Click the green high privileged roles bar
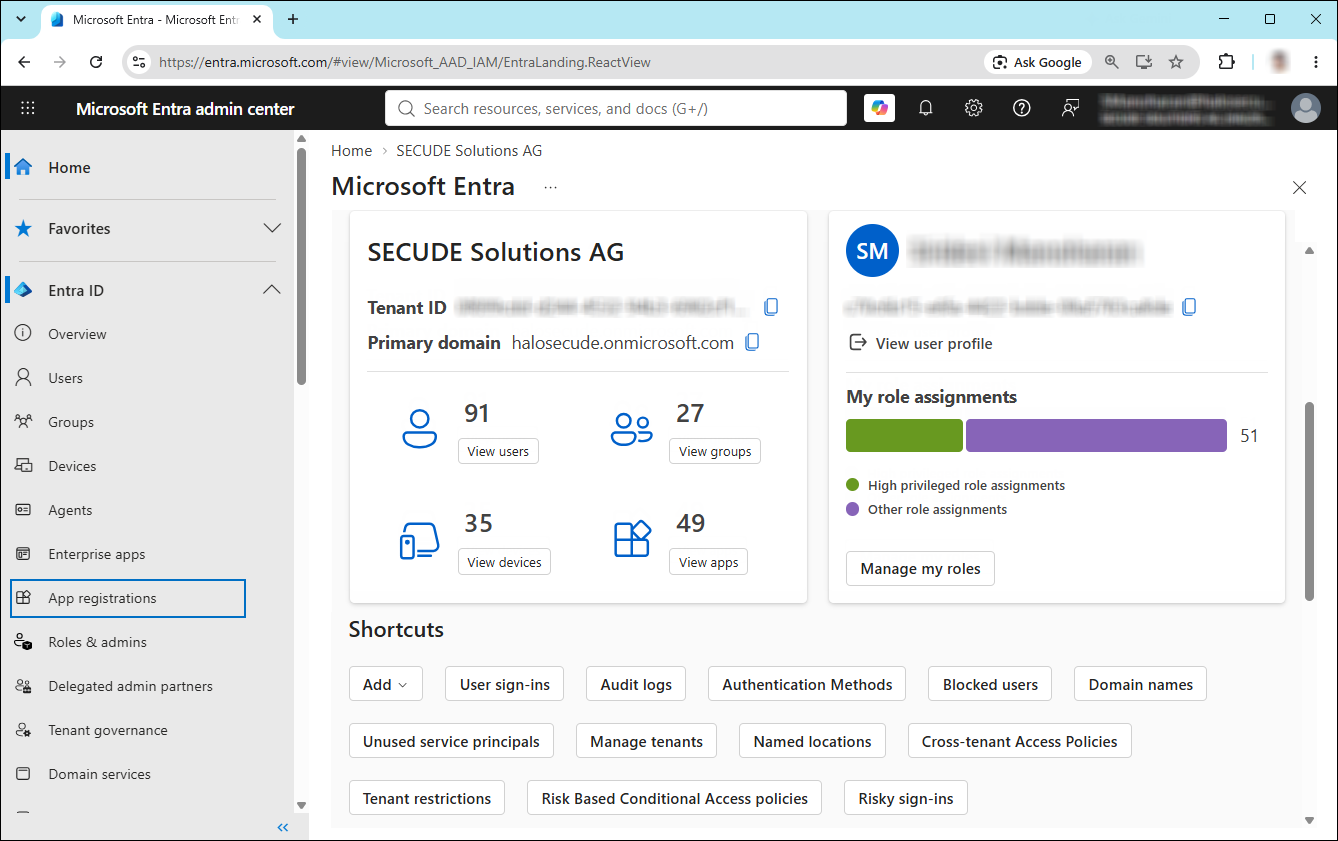 point(904,436)
